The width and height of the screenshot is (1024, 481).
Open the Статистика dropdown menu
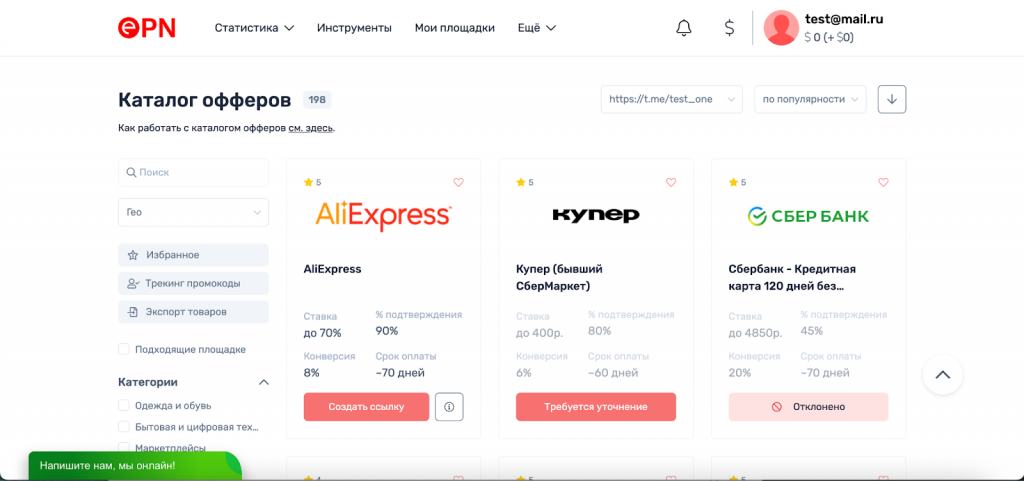[x=254, y=28]
